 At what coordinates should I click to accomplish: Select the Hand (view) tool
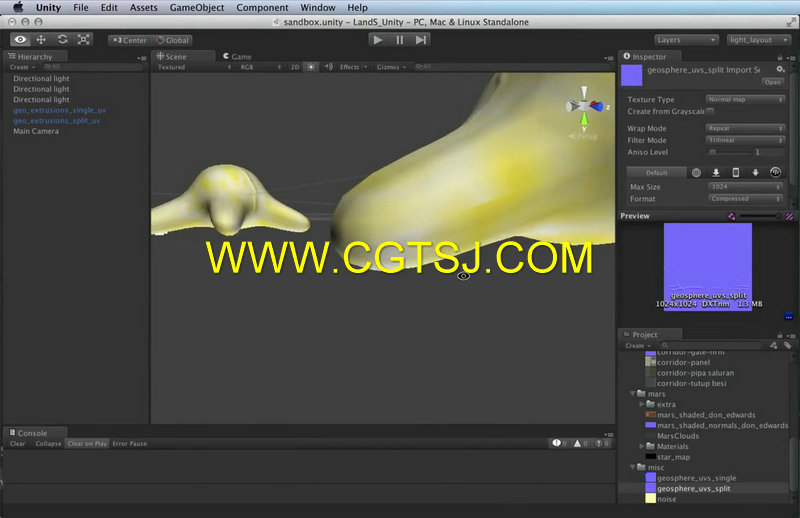[x=20, y=40]
